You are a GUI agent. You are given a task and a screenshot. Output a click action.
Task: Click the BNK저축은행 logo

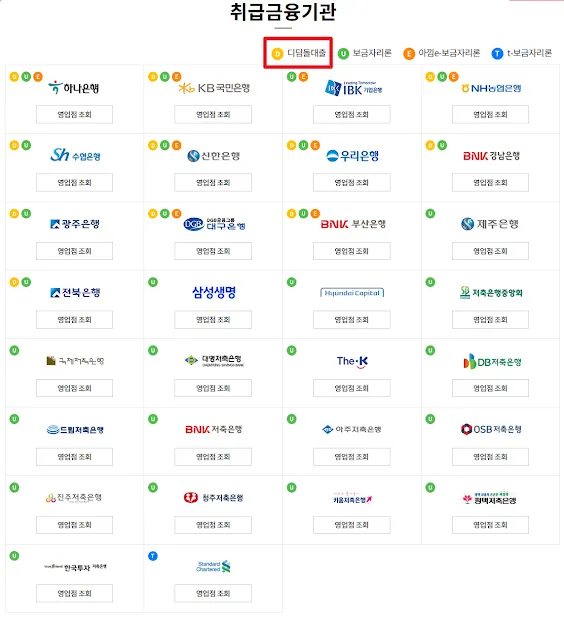214,429
